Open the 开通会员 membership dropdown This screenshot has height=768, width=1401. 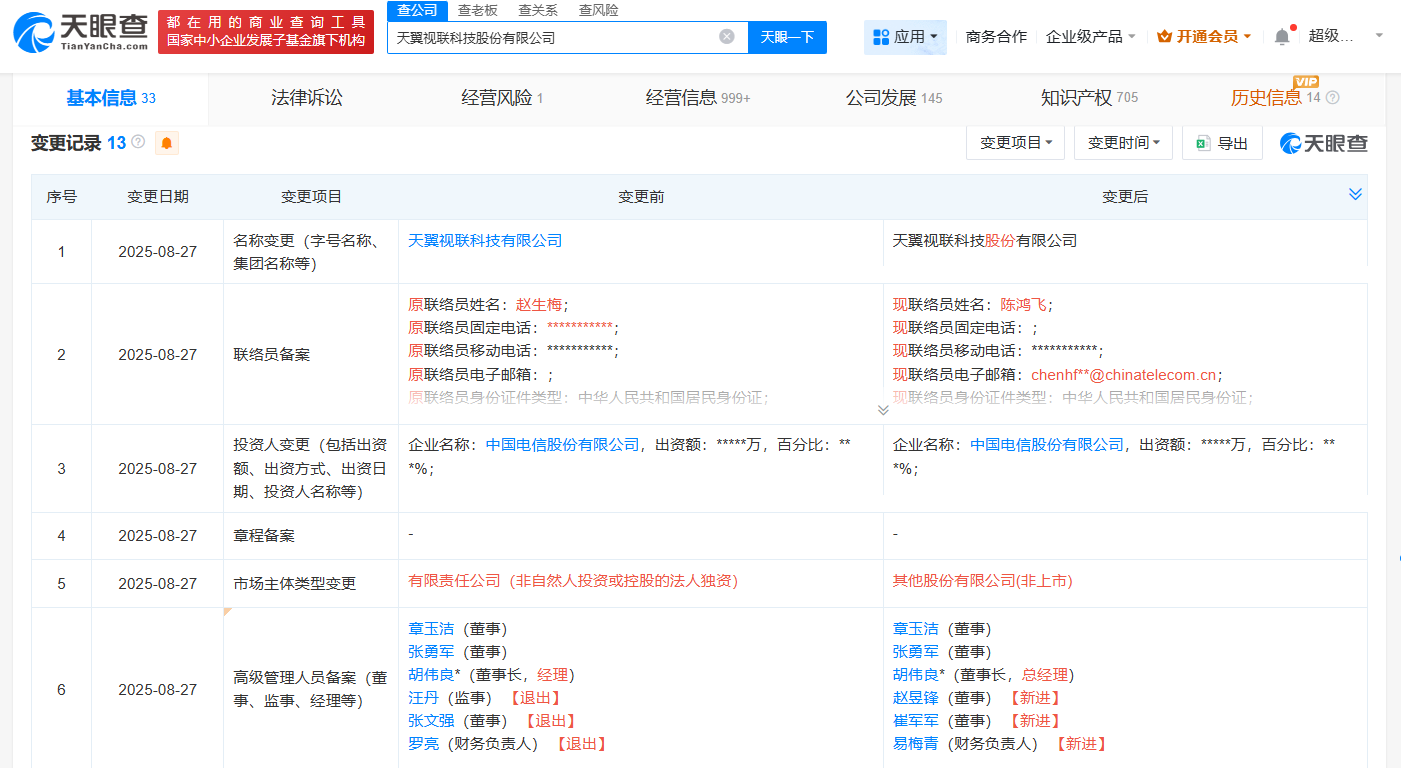click(1204, 37)
